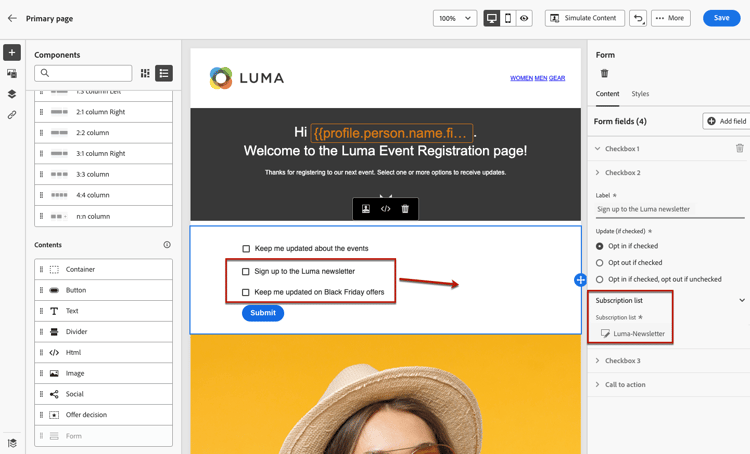Image resolution: width=750 pixels, height=454 pixels.
Task: Go back using the arrow beside Primary page
Action: tap(12, 18)
